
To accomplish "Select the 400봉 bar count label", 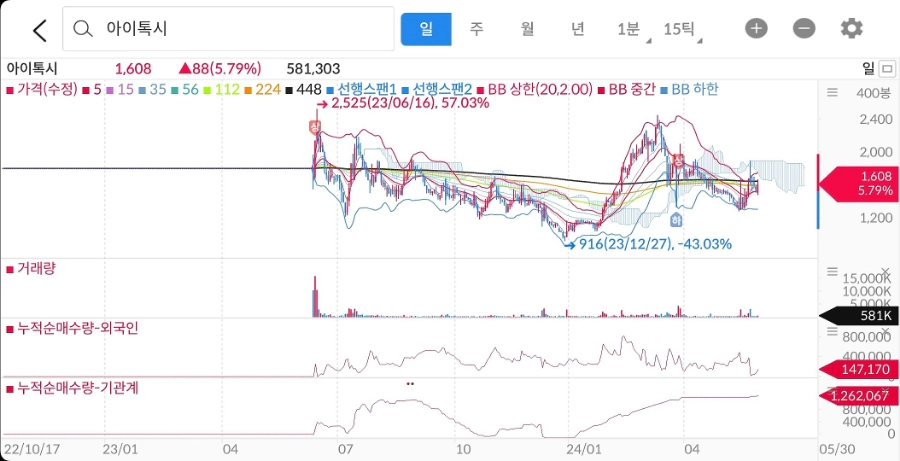I will pos(872,93).
